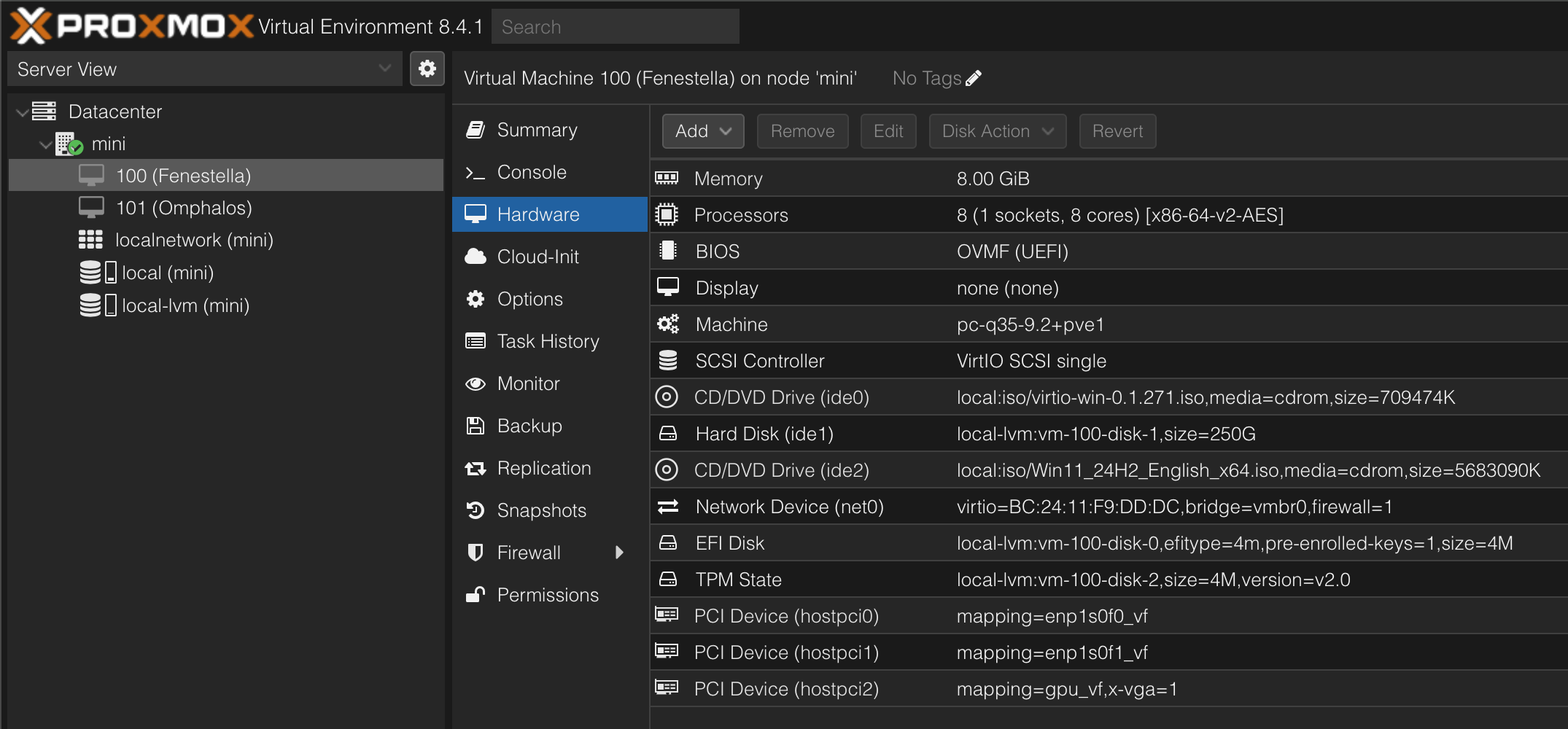Select the VirtIO SCSI single value
1568x729 pixels.
pyautogui.click(x=1031, y=361)
